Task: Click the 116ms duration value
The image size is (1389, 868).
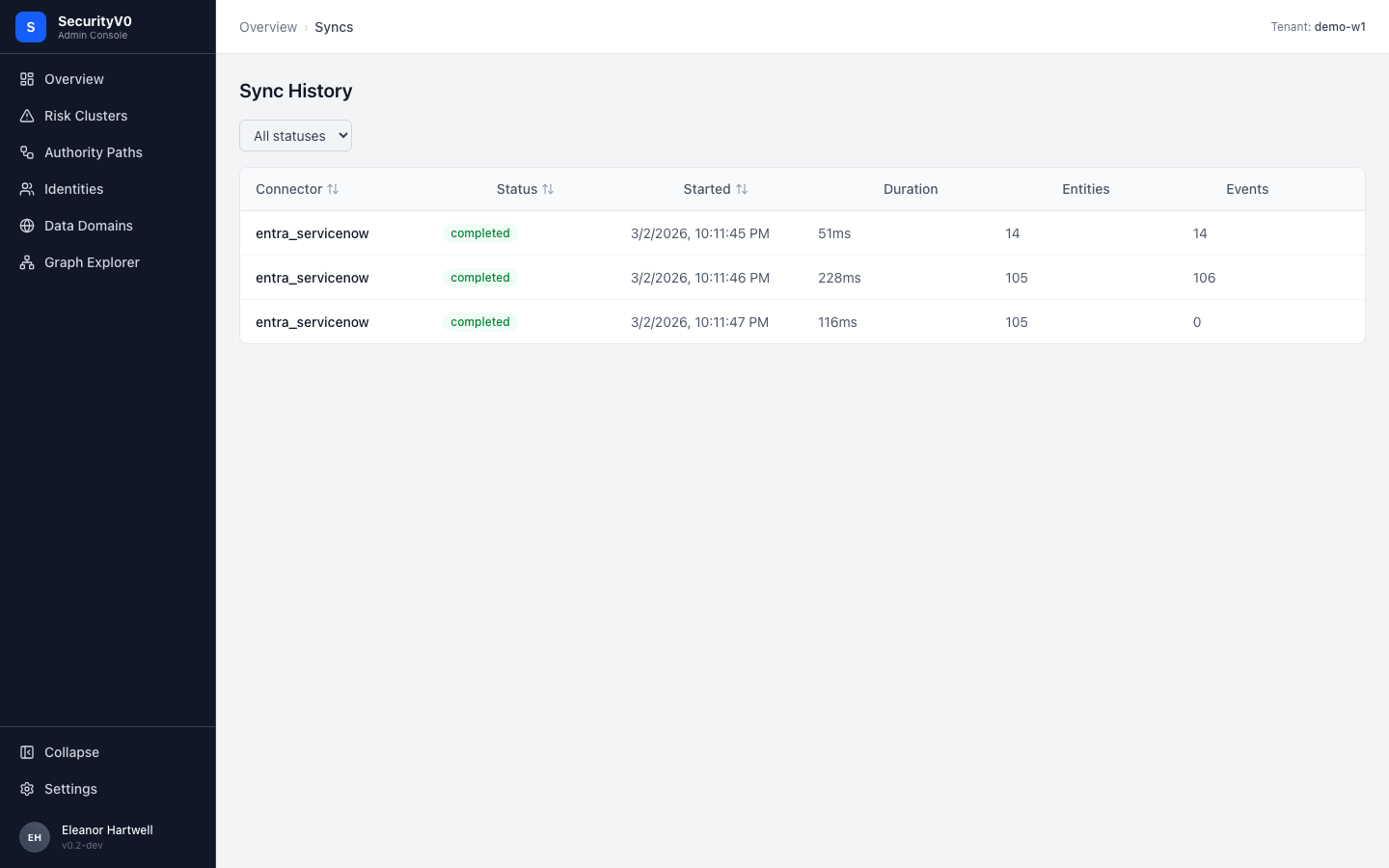Action: (837, 322)
